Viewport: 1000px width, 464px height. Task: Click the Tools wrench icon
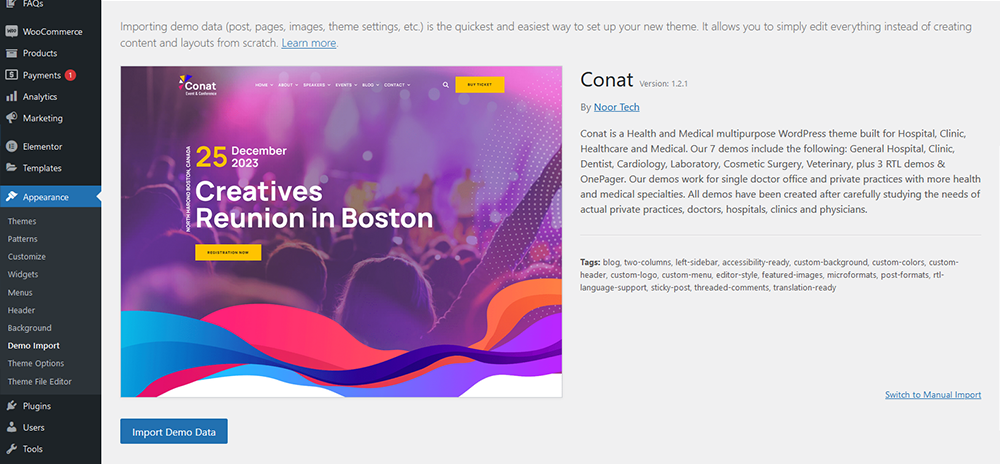tap(11, 449)
